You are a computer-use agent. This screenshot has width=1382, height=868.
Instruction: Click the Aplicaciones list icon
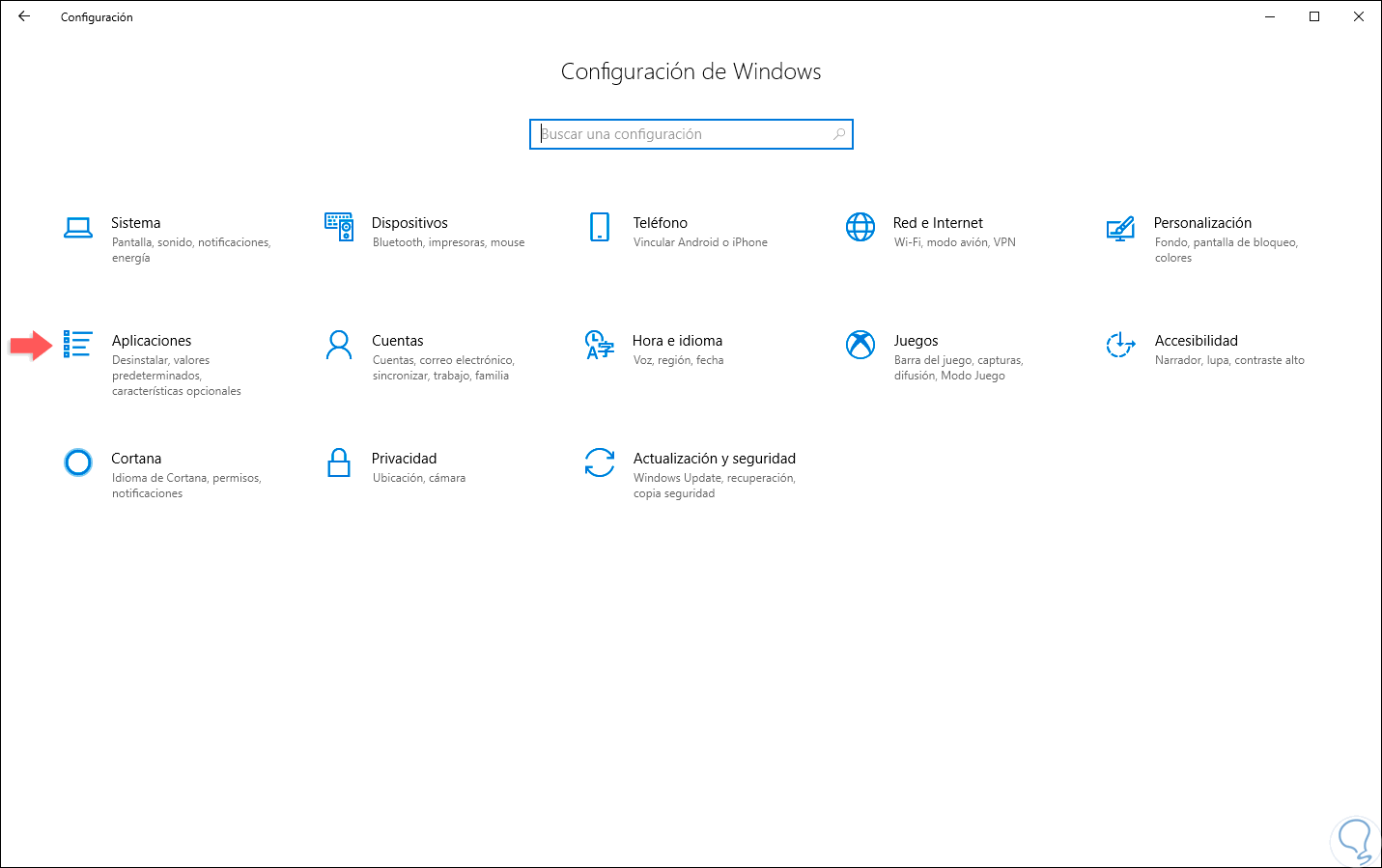(x=77, y=344)
